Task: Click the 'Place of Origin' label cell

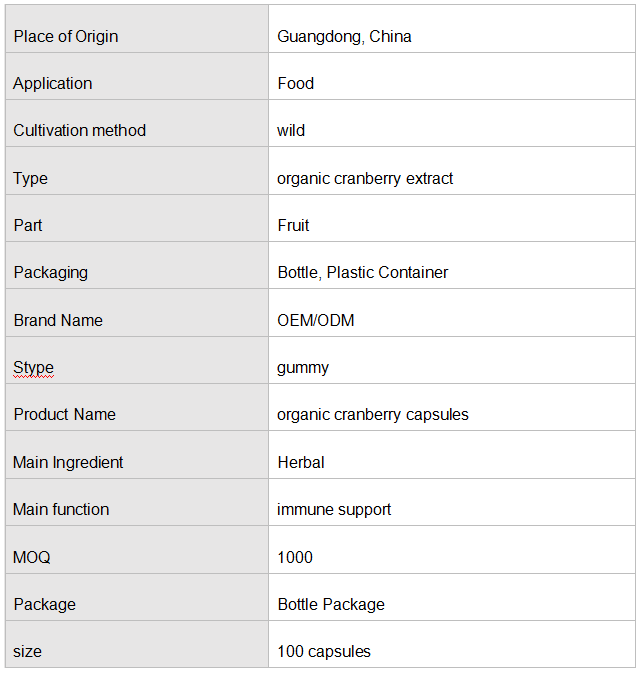Action: pos(137,29)
